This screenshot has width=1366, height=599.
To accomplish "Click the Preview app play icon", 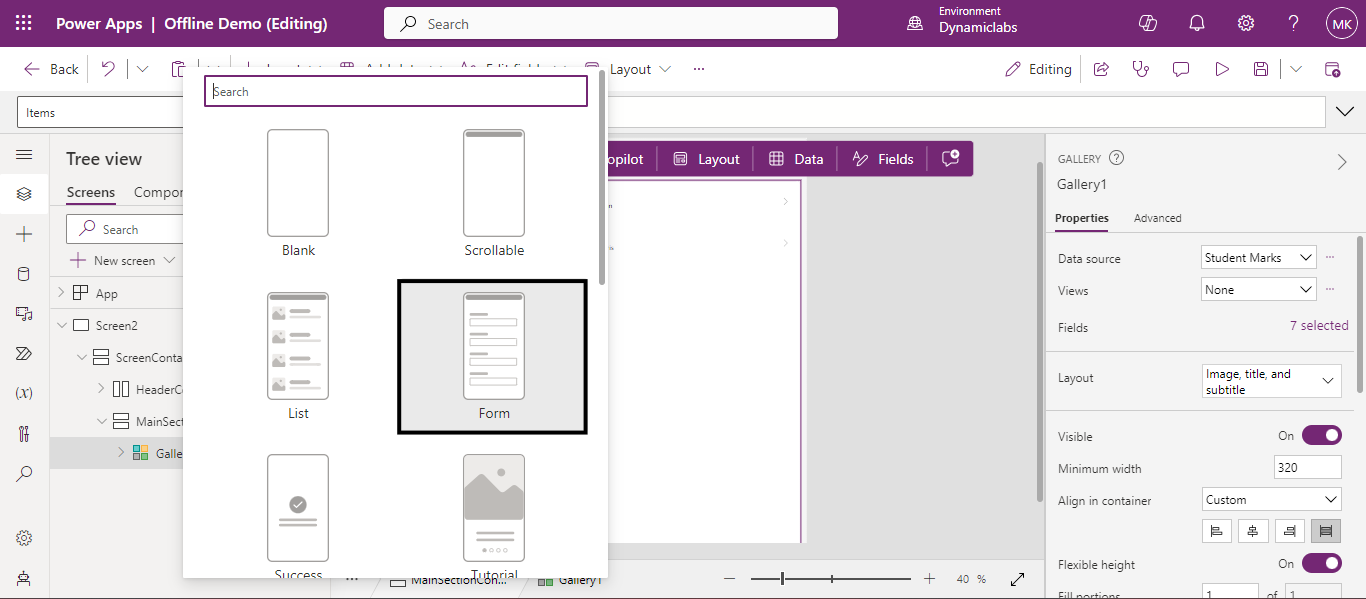I will 1221,69.
